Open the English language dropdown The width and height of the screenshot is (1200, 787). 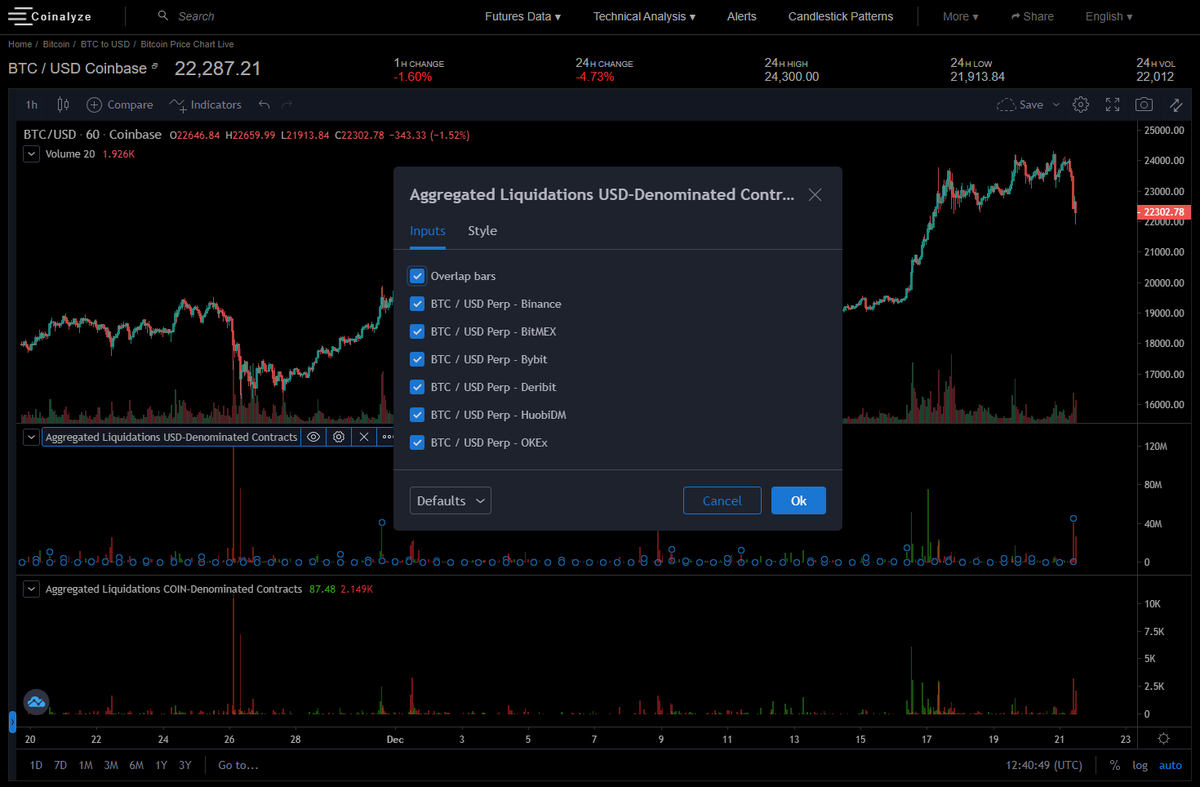pyautogui.click(x=1109, y=16)
